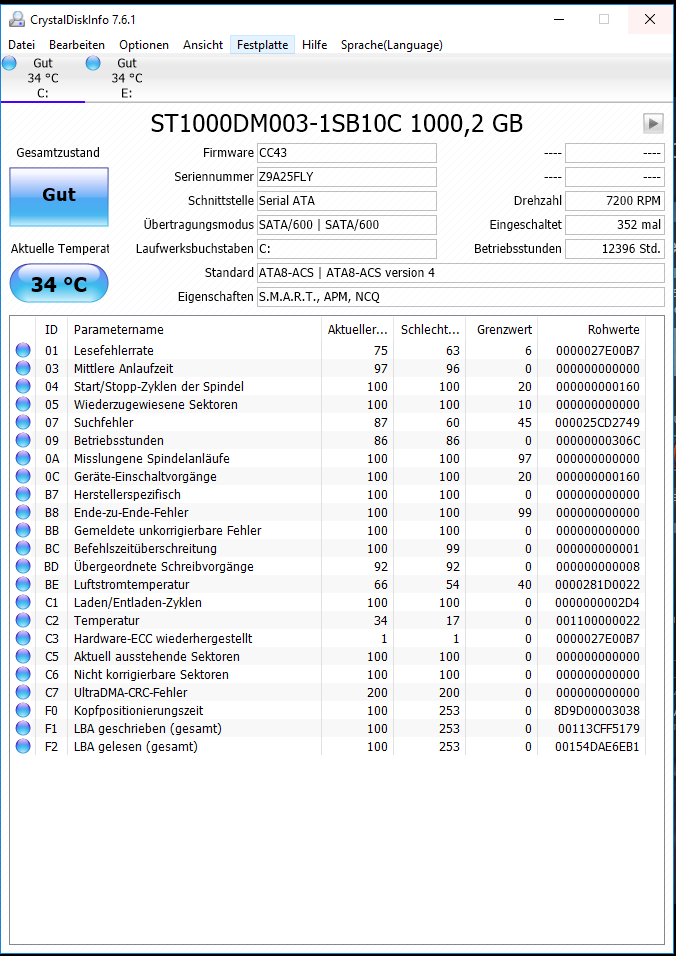Click status orb for Luftstromtemperatur row
This screenshot has width=676, height=956.
pyautogui.click(x=23, y=584)
